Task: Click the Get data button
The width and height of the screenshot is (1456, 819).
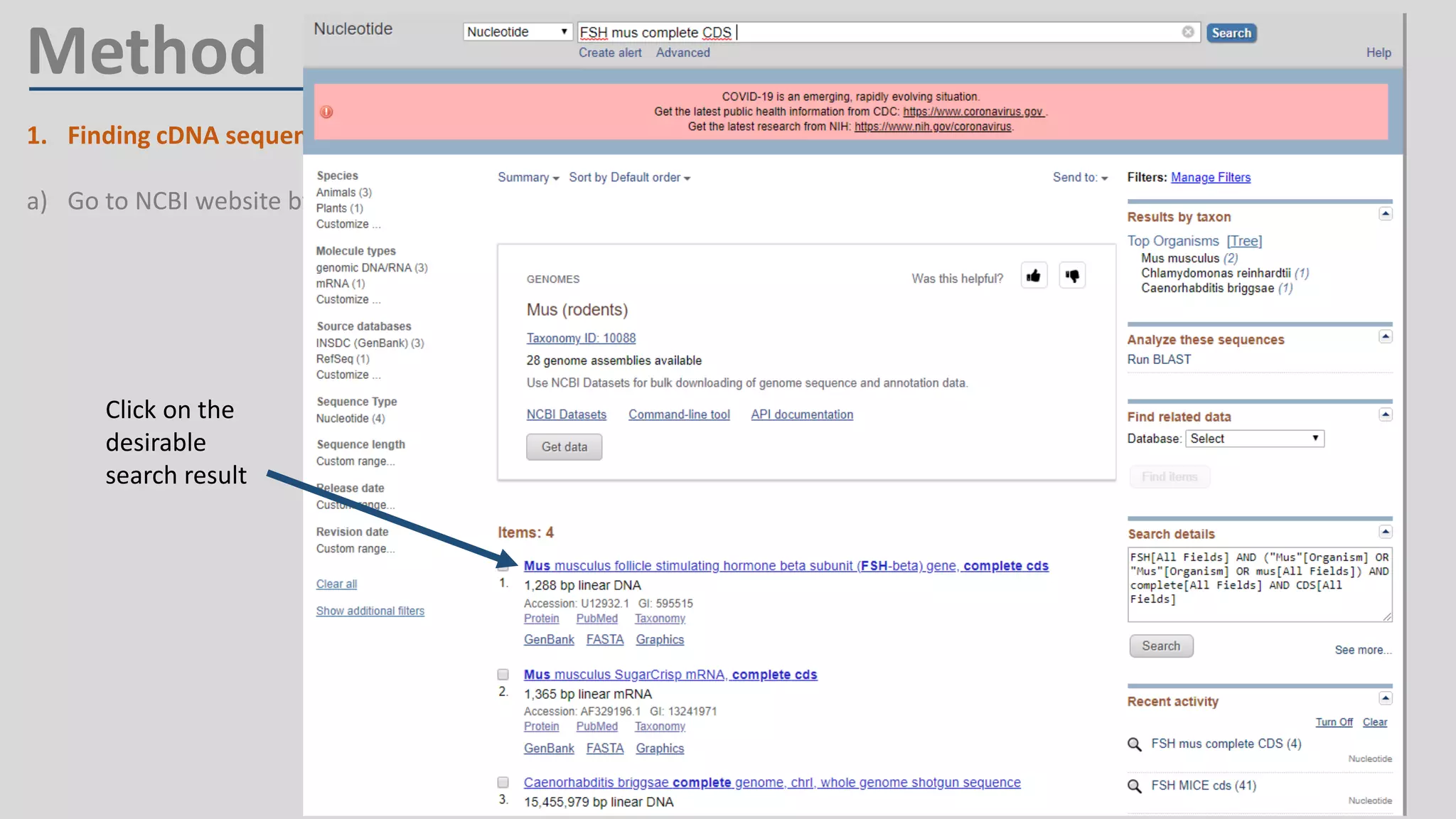Action: (564, 447)
